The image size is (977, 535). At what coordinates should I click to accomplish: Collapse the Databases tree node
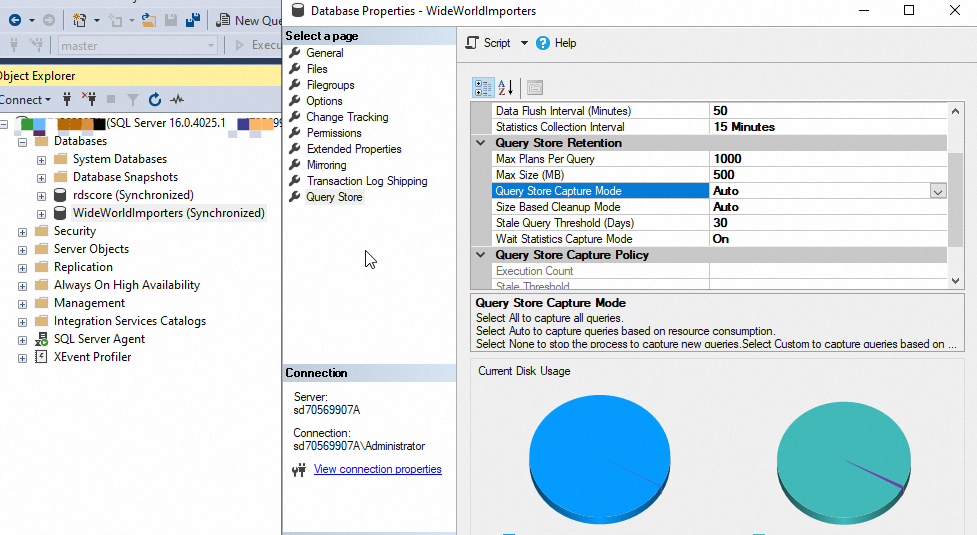(22, 142)
